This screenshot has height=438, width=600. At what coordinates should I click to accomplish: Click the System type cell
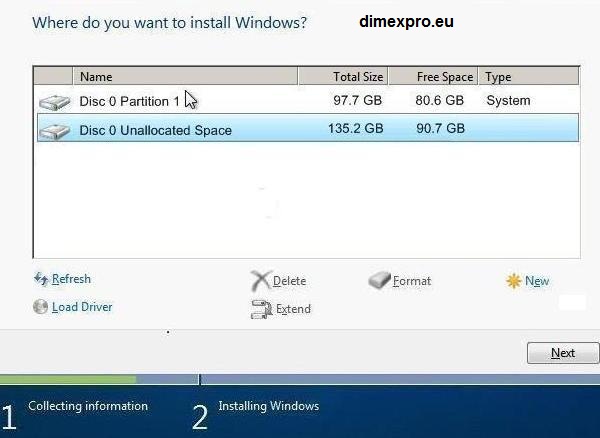[x=508, y=101]
